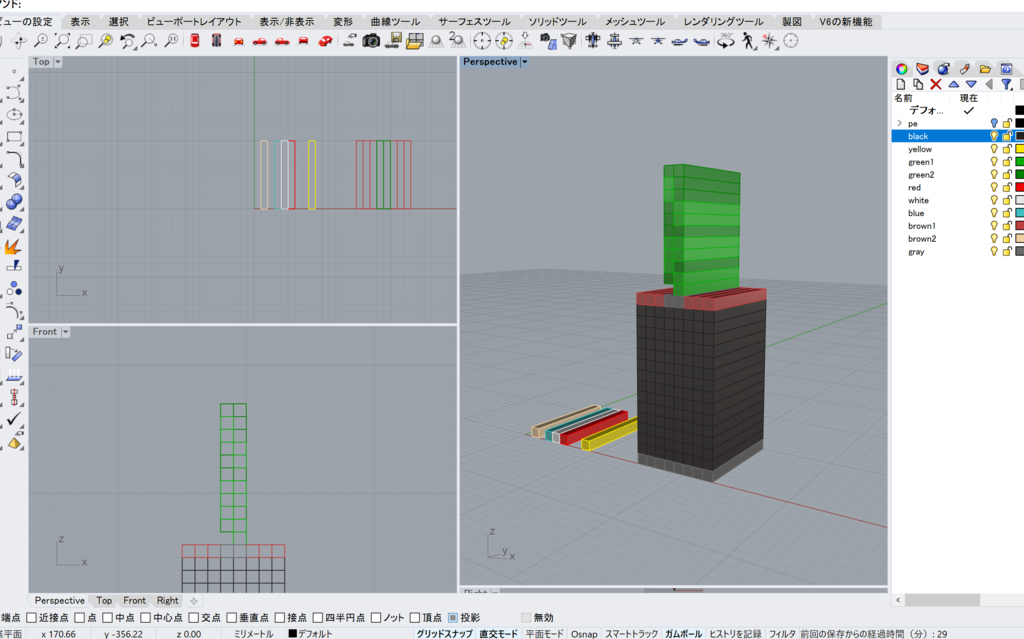1024x639 pixels.
Task: Click the Explode icon in left toolbar
Action: pos(14,246)
